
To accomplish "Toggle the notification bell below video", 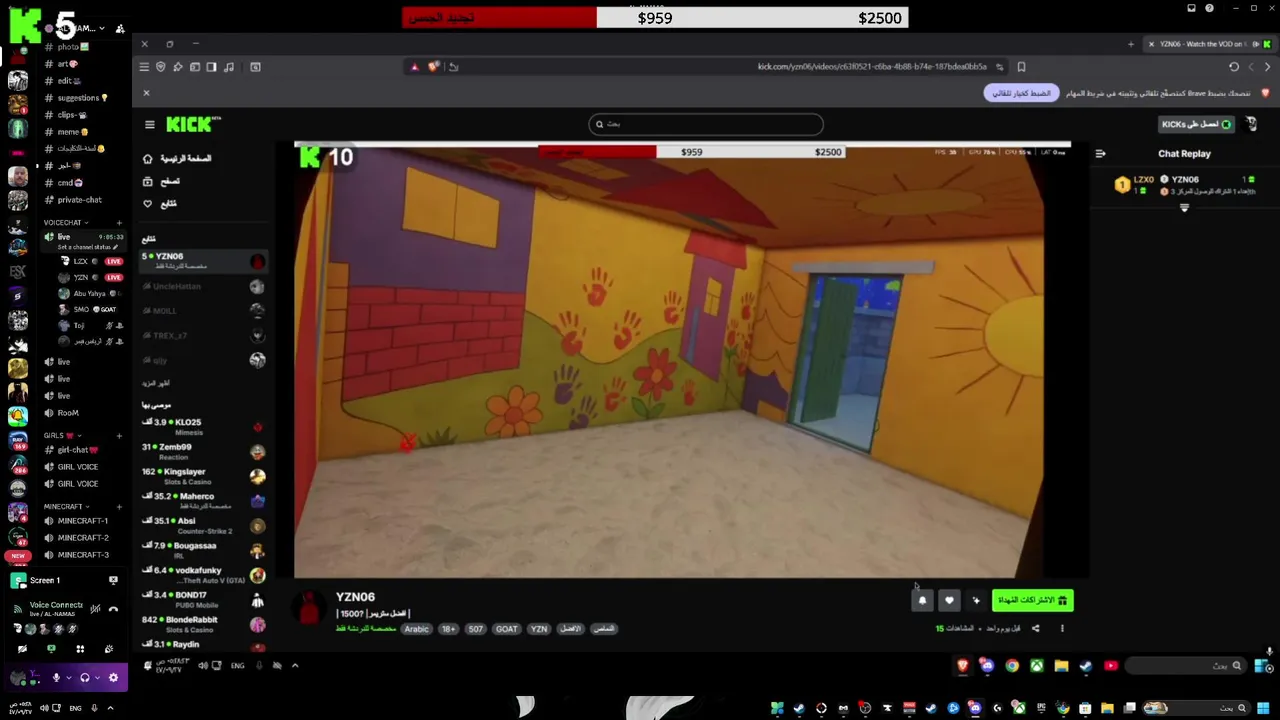I will pyautogui.click(x=922, y=600).
